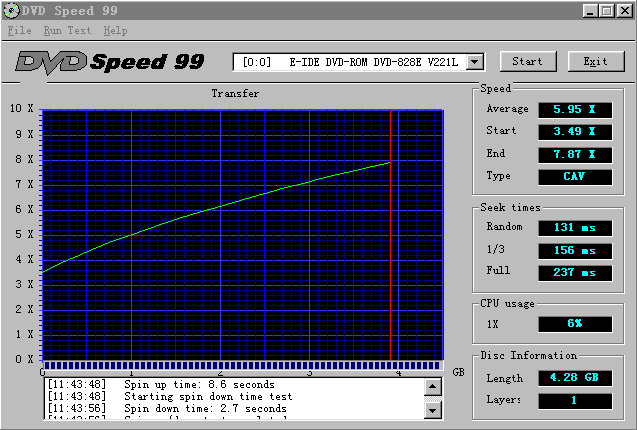This screenshot has height=430, width=637.
Task: Click the 5 X axis label
Action: coord(24,234)
